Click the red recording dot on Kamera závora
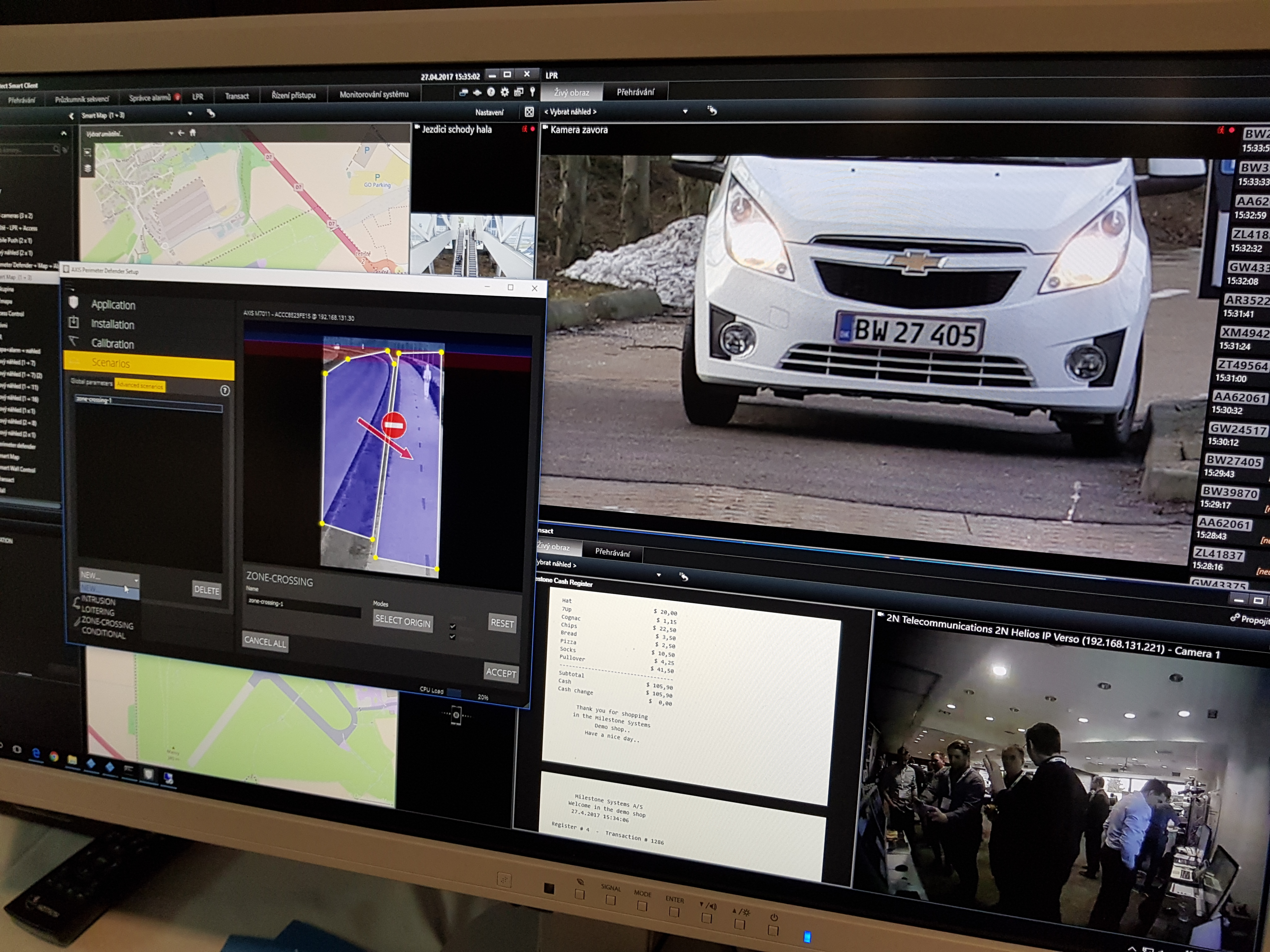 tap(1231, 130)
